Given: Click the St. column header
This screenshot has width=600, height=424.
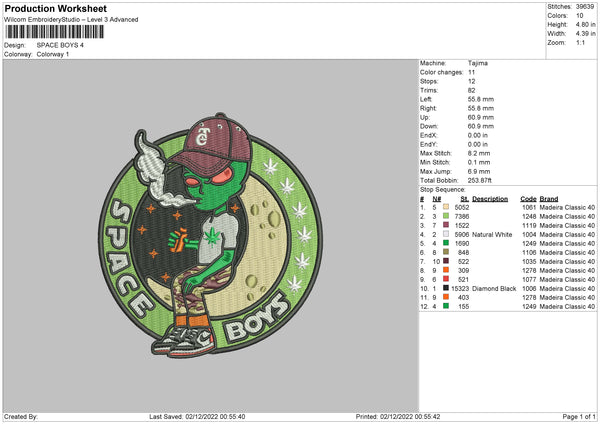Looking at the screenshot, I should [x=465, y=199].
